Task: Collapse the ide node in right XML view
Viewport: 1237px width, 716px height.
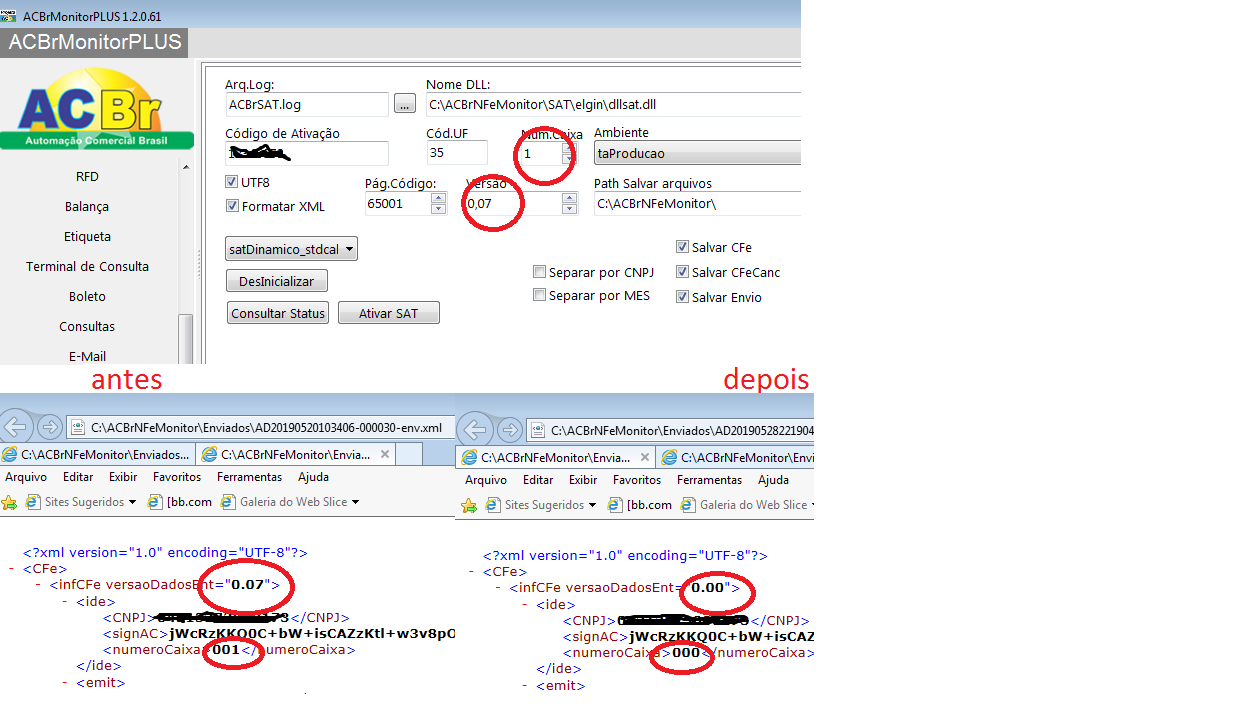Action: click(525, 605)
